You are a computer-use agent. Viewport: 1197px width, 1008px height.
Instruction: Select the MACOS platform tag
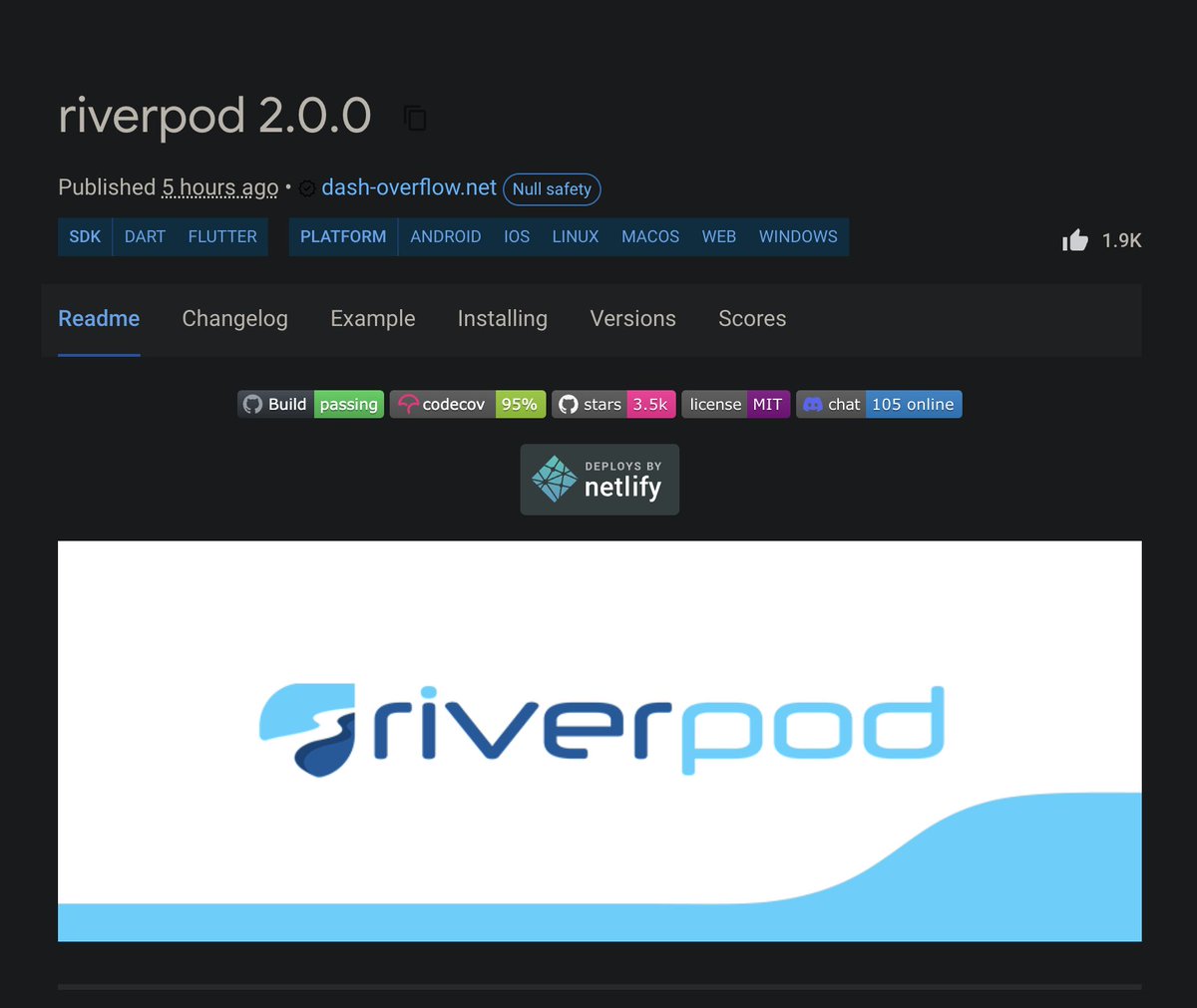(x=650, y=237)
